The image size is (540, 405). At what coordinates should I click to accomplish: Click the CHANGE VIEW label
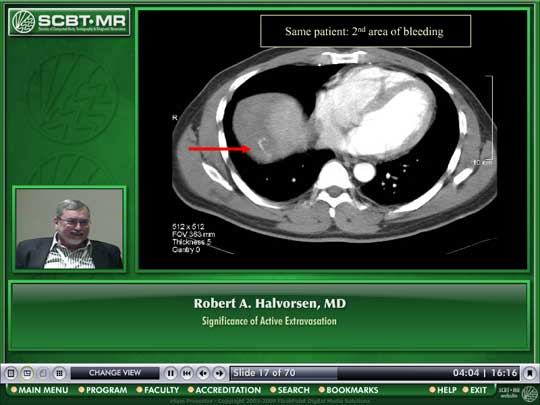[115, 373]
